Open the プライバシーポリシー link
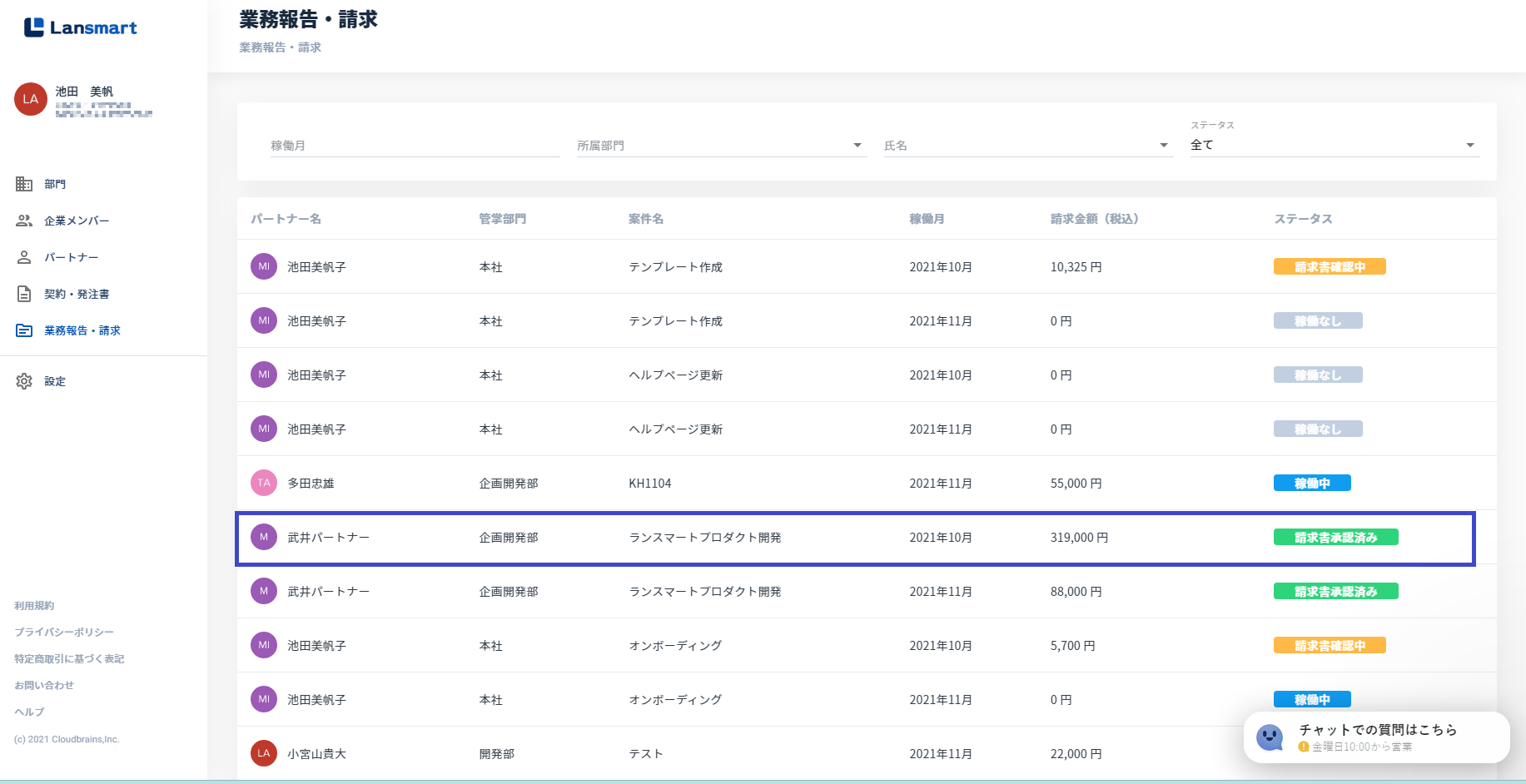This screenshot has height=784, width=1526. tap(64, 633)
